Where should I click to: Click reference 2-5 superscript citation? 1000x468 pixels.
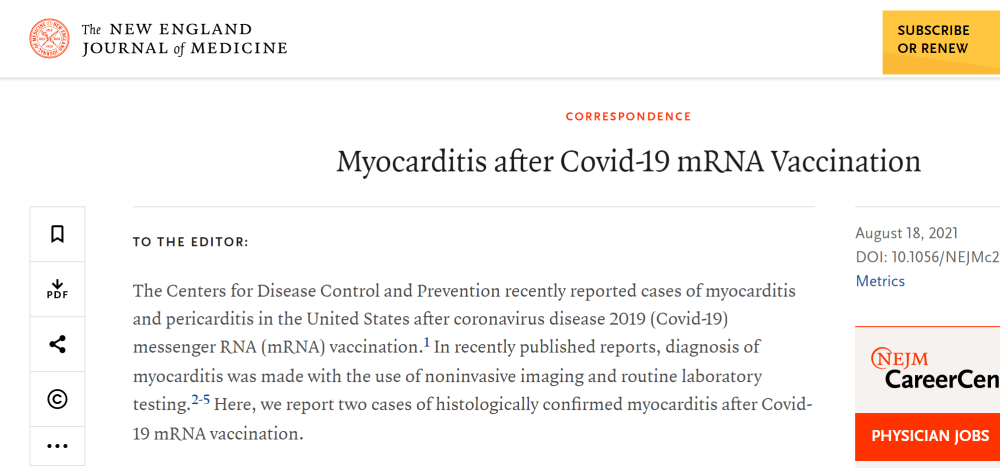click(200, 399)
